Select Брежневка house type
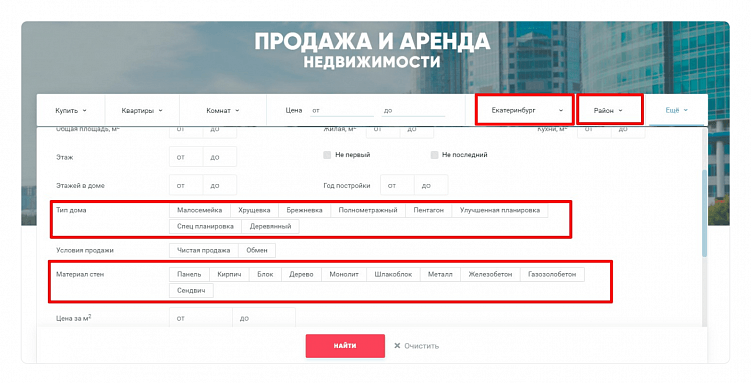Viewport: 751px width, 383px height. [304, 210]
